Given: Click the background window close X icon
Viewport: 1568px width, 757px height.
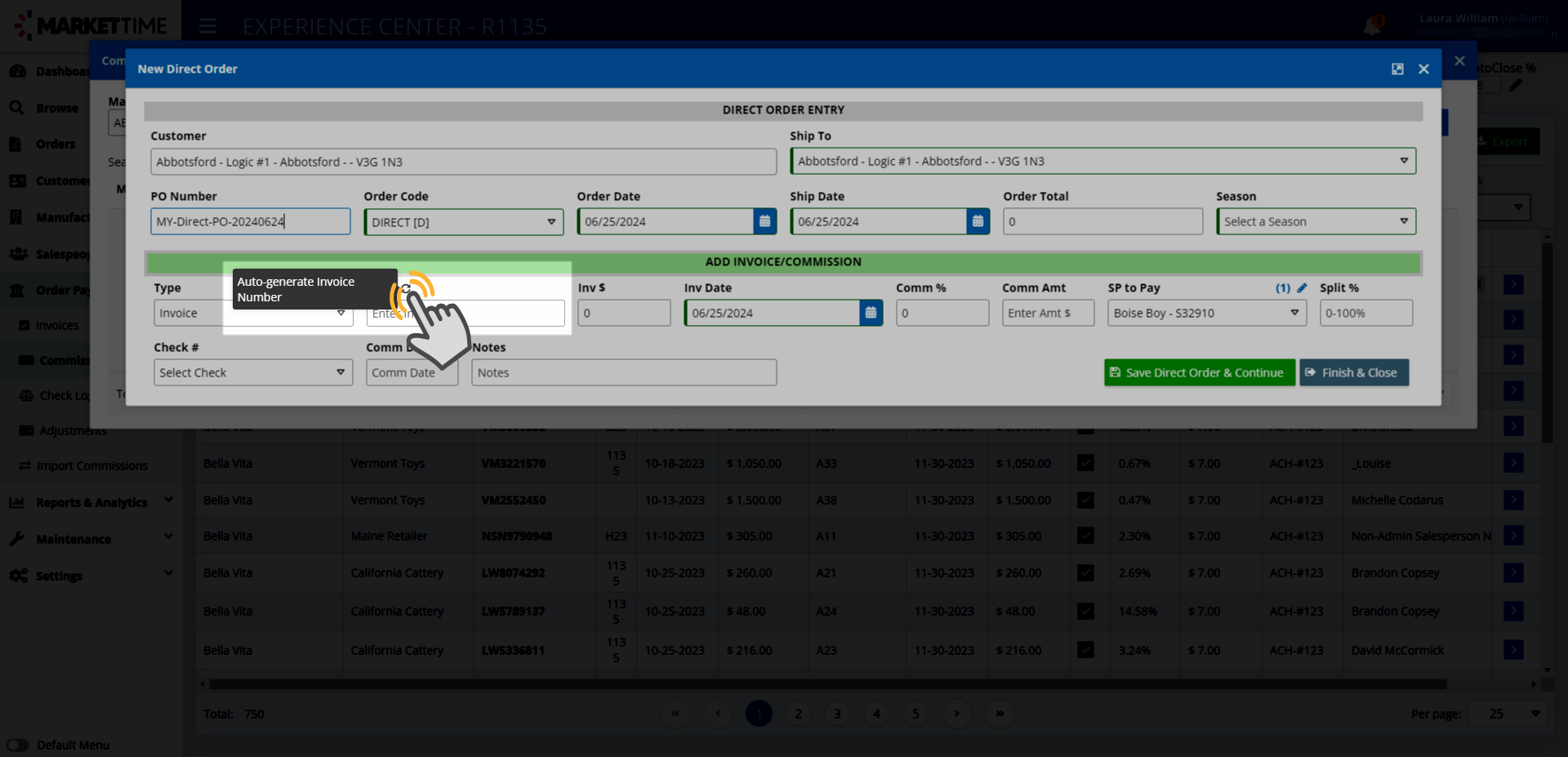Looking at the screenshot, I should tap(1459, 61).
